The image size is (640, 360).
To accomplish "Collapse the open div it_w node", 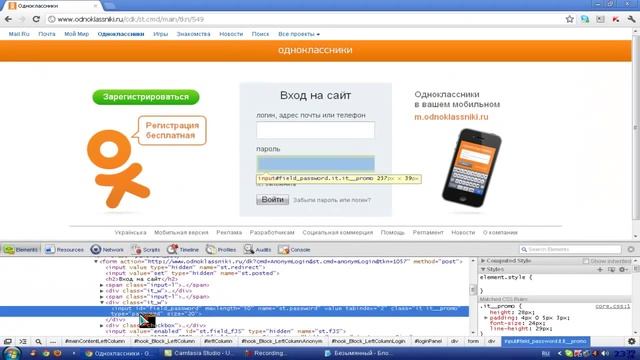I will (x=102, y=303).
